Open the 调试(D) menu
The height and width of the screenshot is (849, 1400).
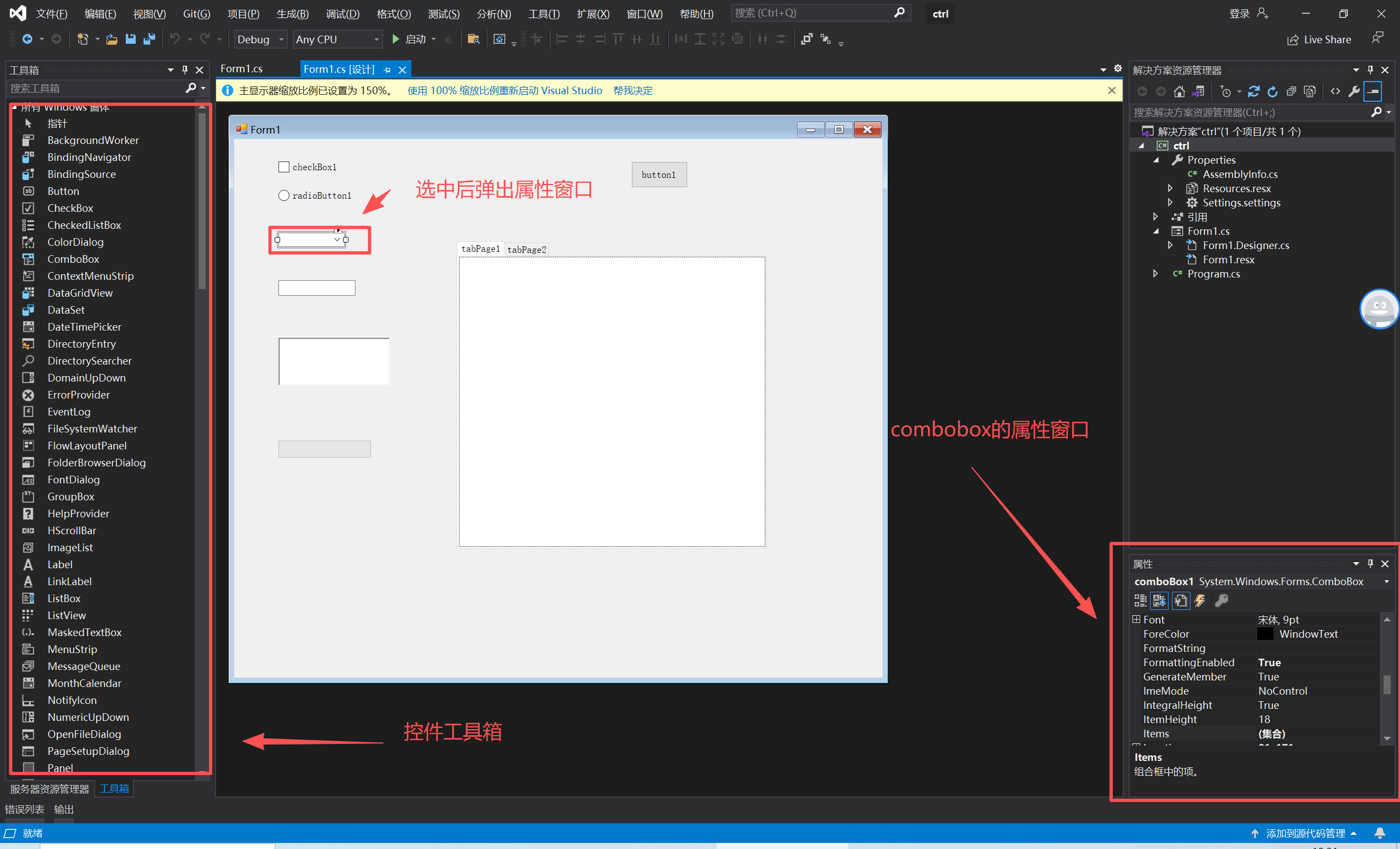point(342,14)
